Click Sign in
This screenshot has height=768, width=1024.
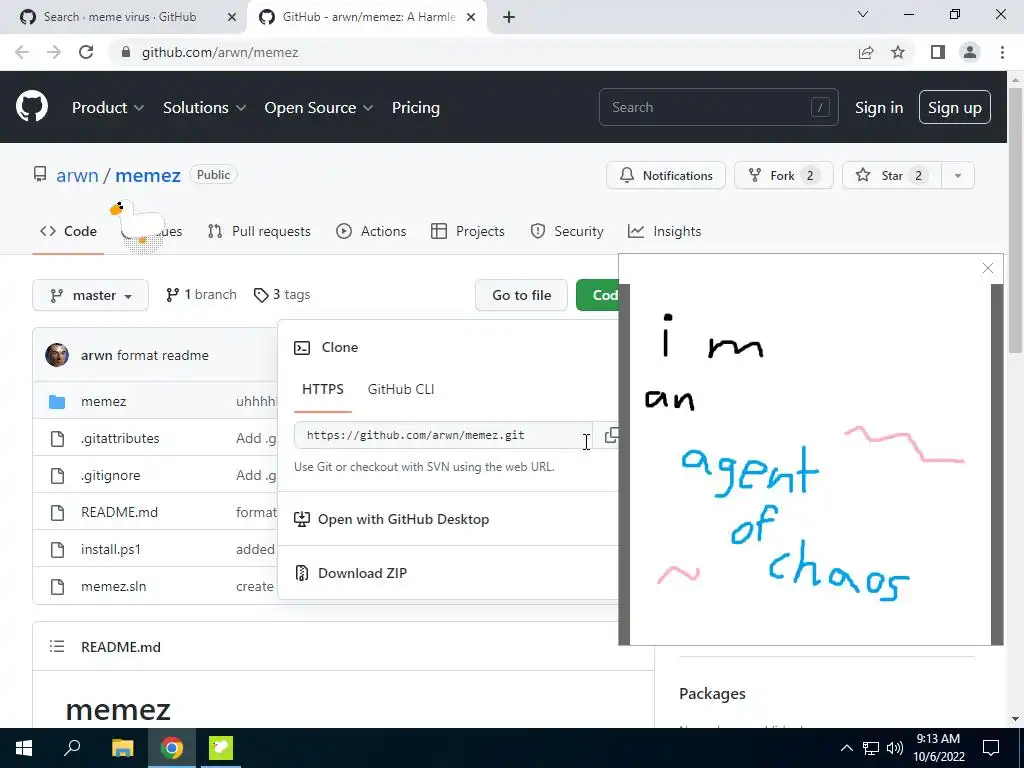879,108
